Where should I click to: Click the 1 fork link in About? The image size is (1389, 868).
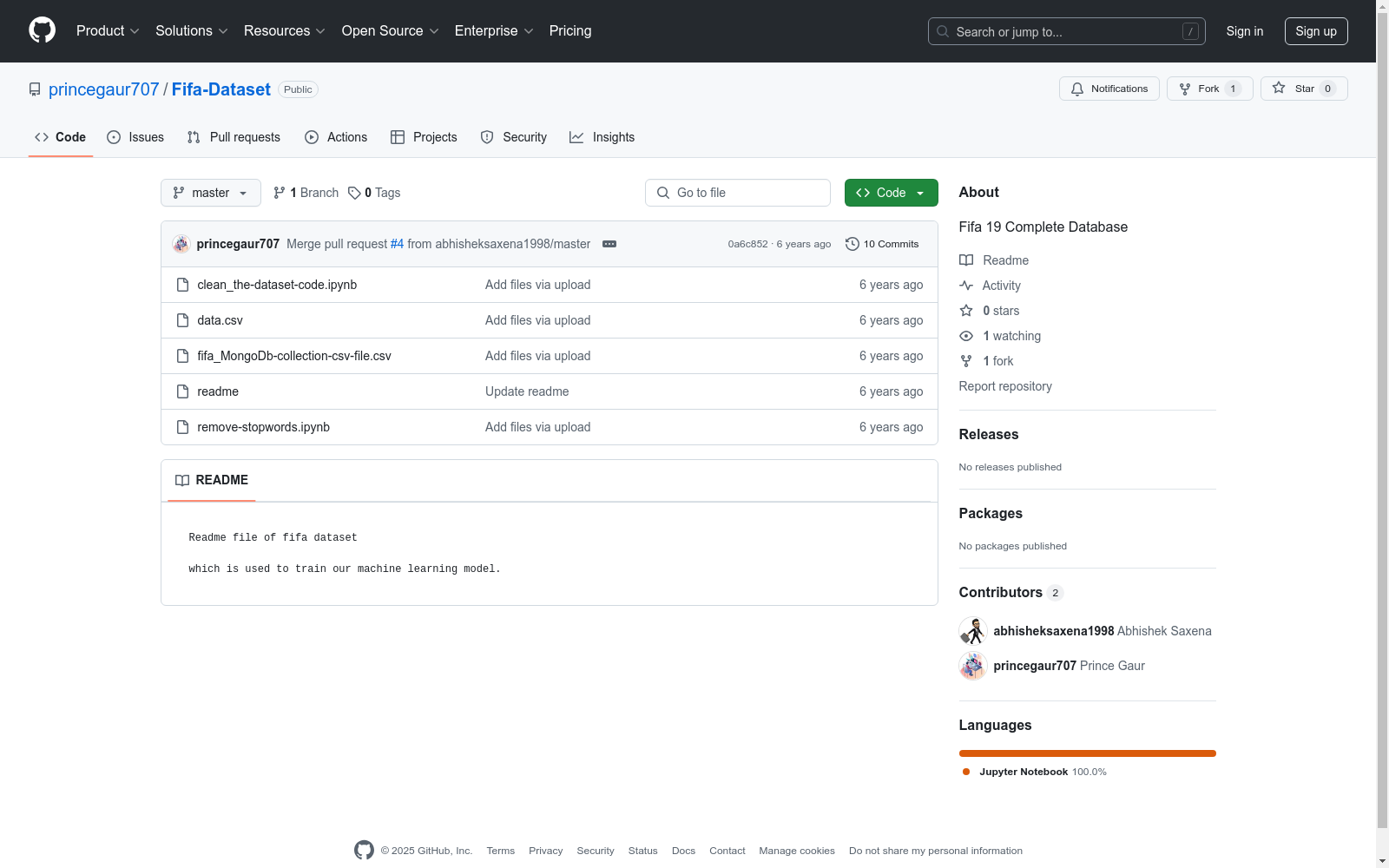pos(986,361)
